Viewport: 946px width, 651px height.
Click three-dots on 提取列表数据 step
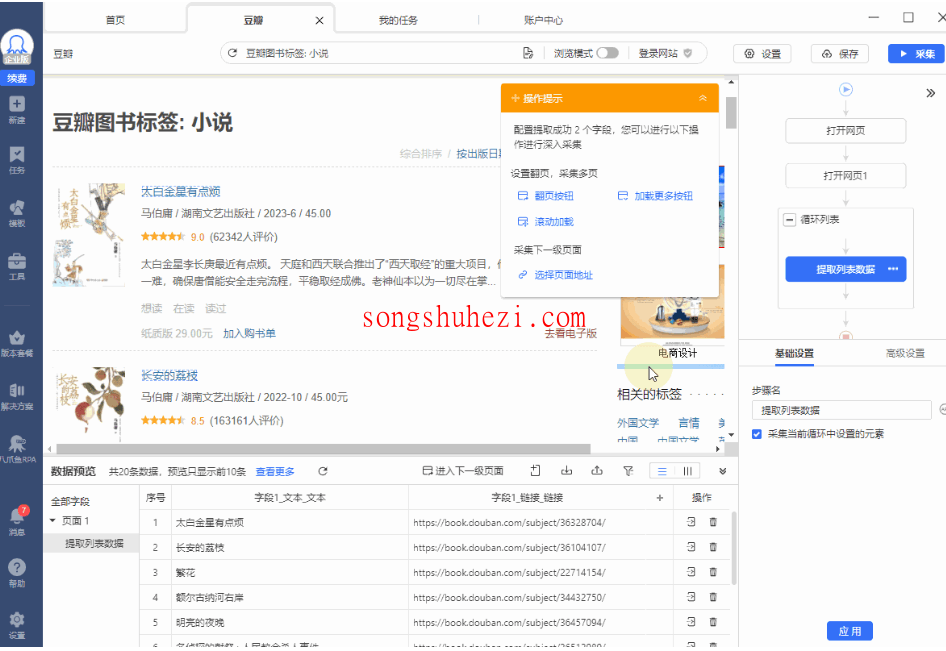[x=893, y=269]
